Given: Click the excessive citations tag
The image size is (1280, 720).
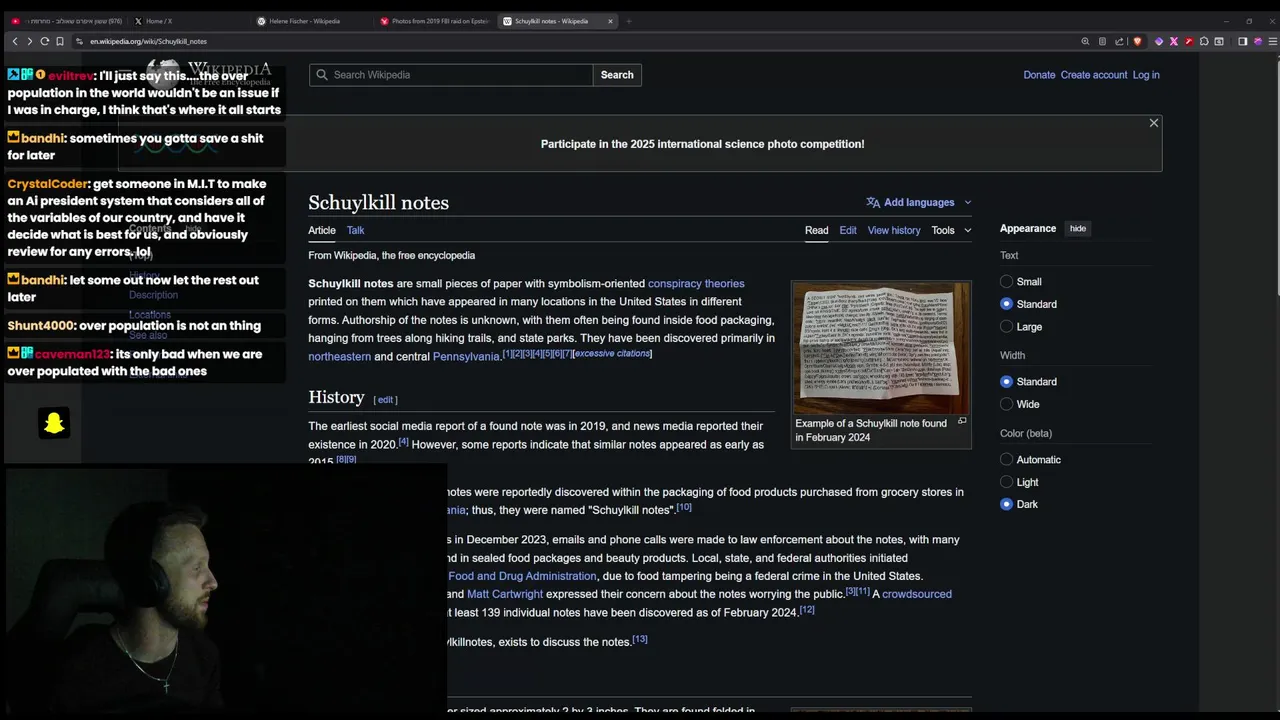Looking at the screenshot, I should pos(612,354).
